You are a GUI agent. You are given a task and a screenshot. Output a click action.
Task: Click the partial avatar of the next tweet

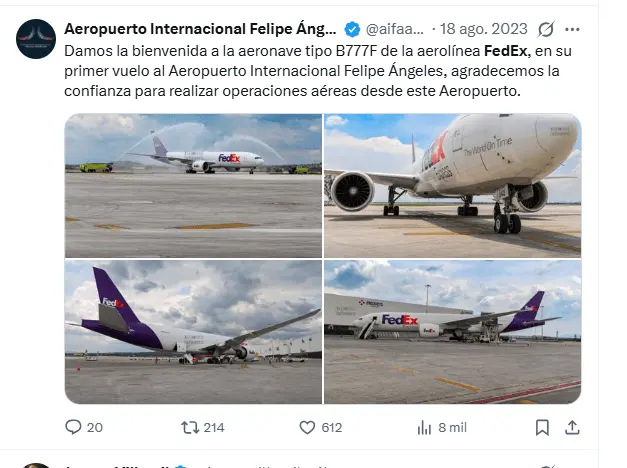click(x=36, y=465)
